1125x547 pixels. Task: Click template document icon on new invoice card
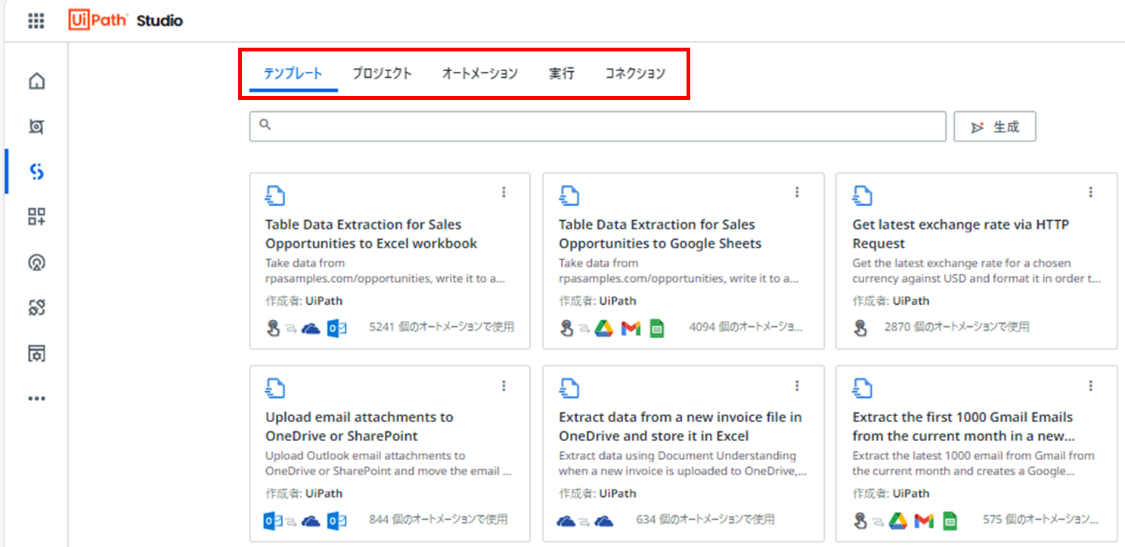(x=569, y=388)
